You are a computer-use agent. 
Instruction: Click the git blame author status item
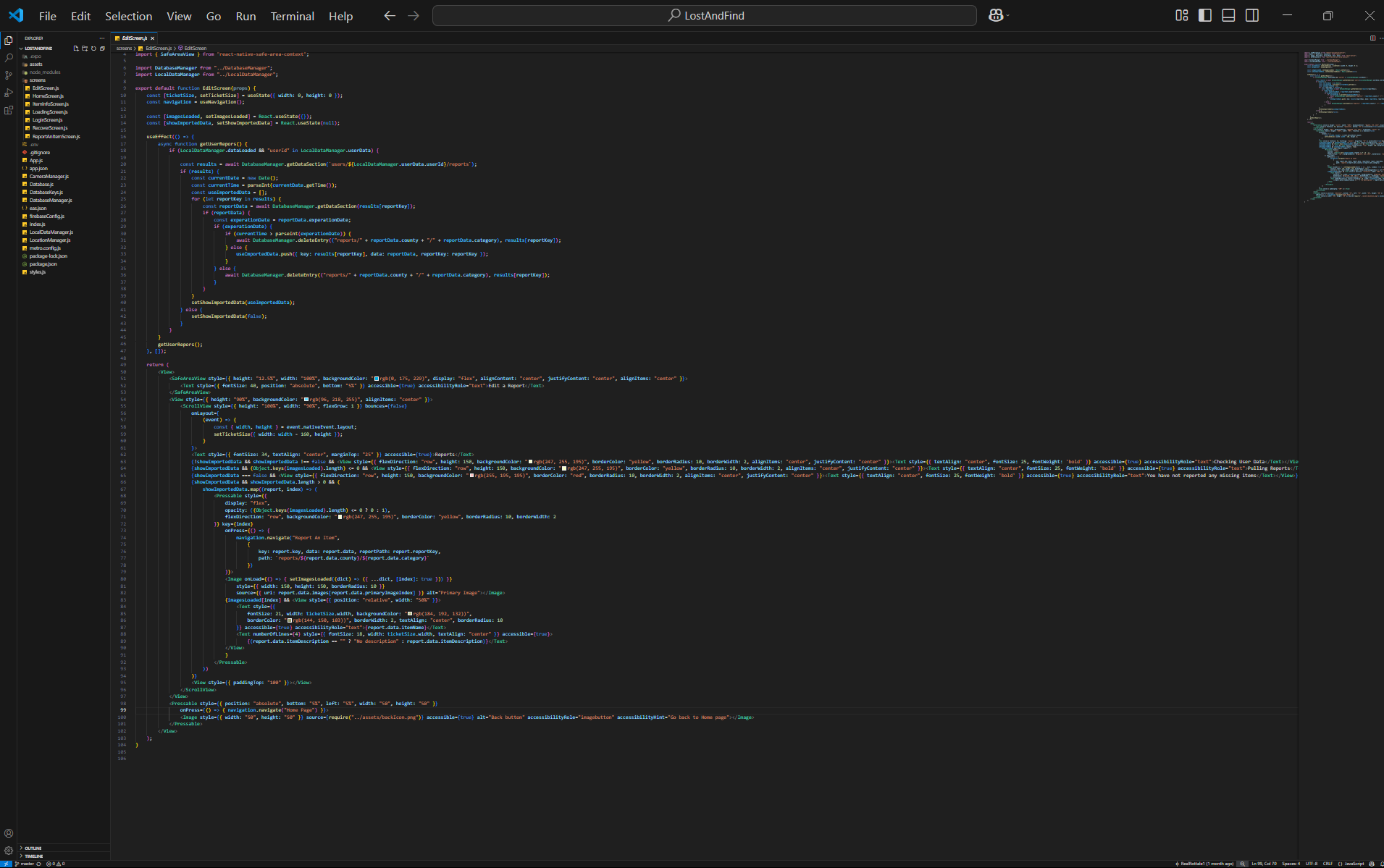(1204, 864)
